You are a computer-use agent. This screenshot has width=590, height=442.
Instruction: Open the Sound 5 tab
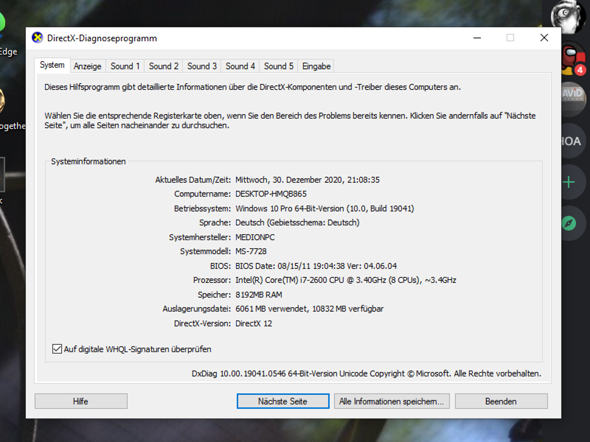point(278,66)
